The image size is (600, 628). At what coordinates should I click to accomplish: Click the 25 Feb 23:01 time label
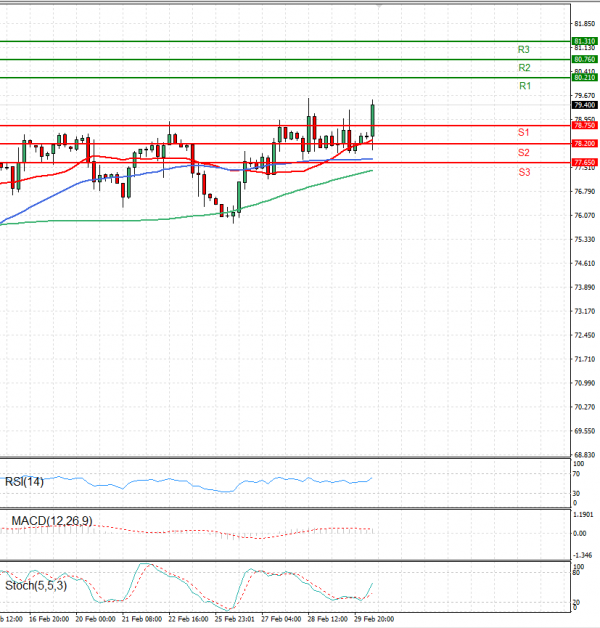235,619
